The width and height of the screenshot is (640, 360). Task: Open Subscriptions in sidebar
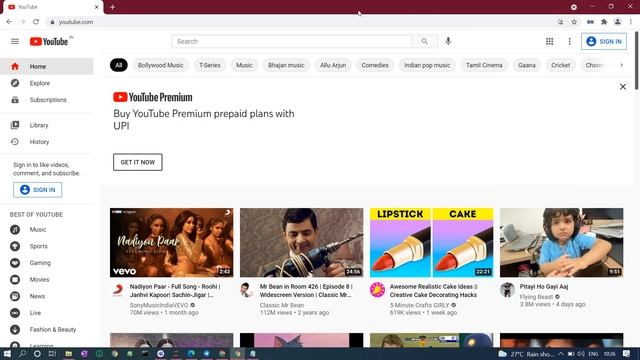[x=47, y=100]
